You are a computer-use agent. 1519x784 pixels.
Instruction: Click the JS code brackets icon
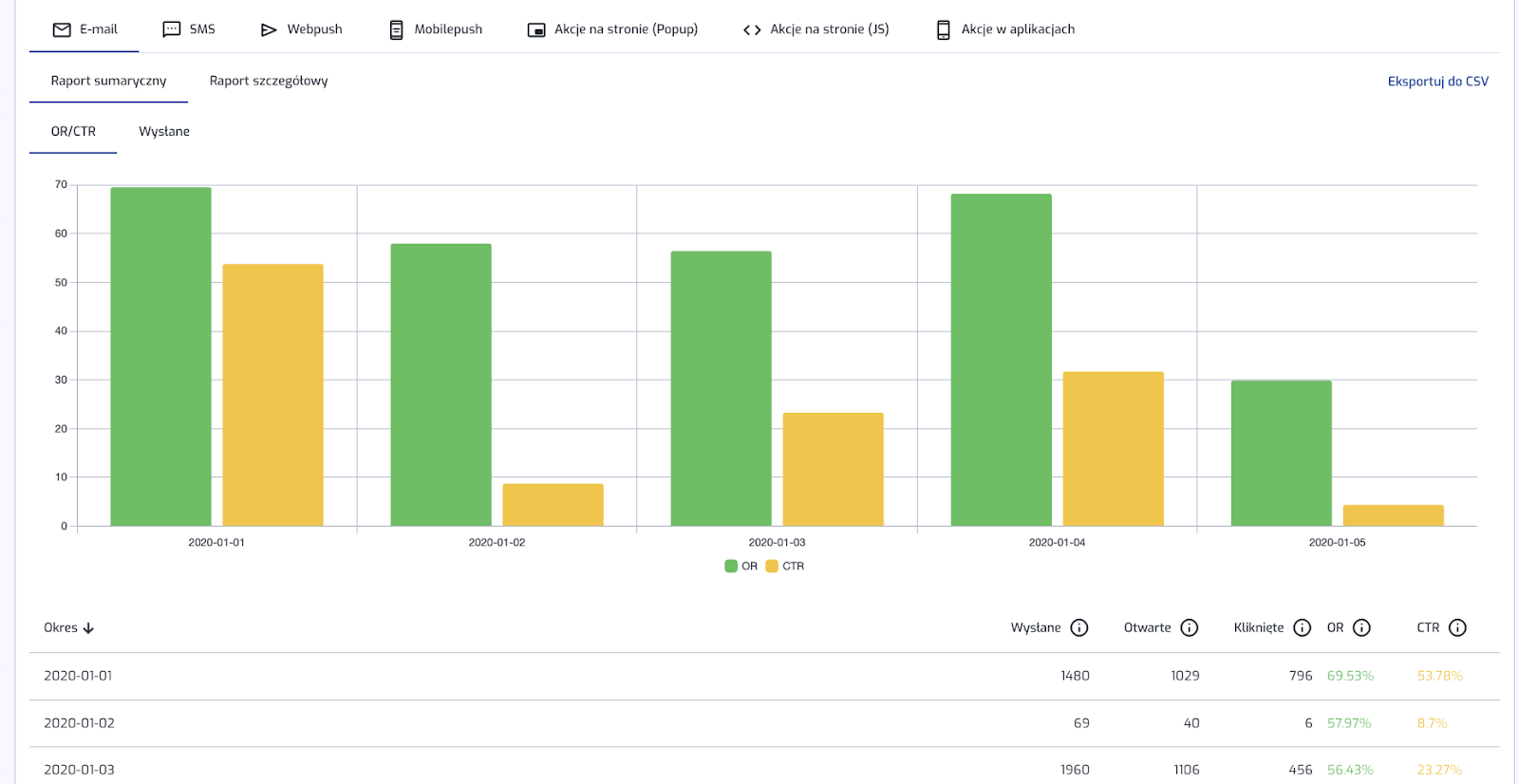(752, 29)
